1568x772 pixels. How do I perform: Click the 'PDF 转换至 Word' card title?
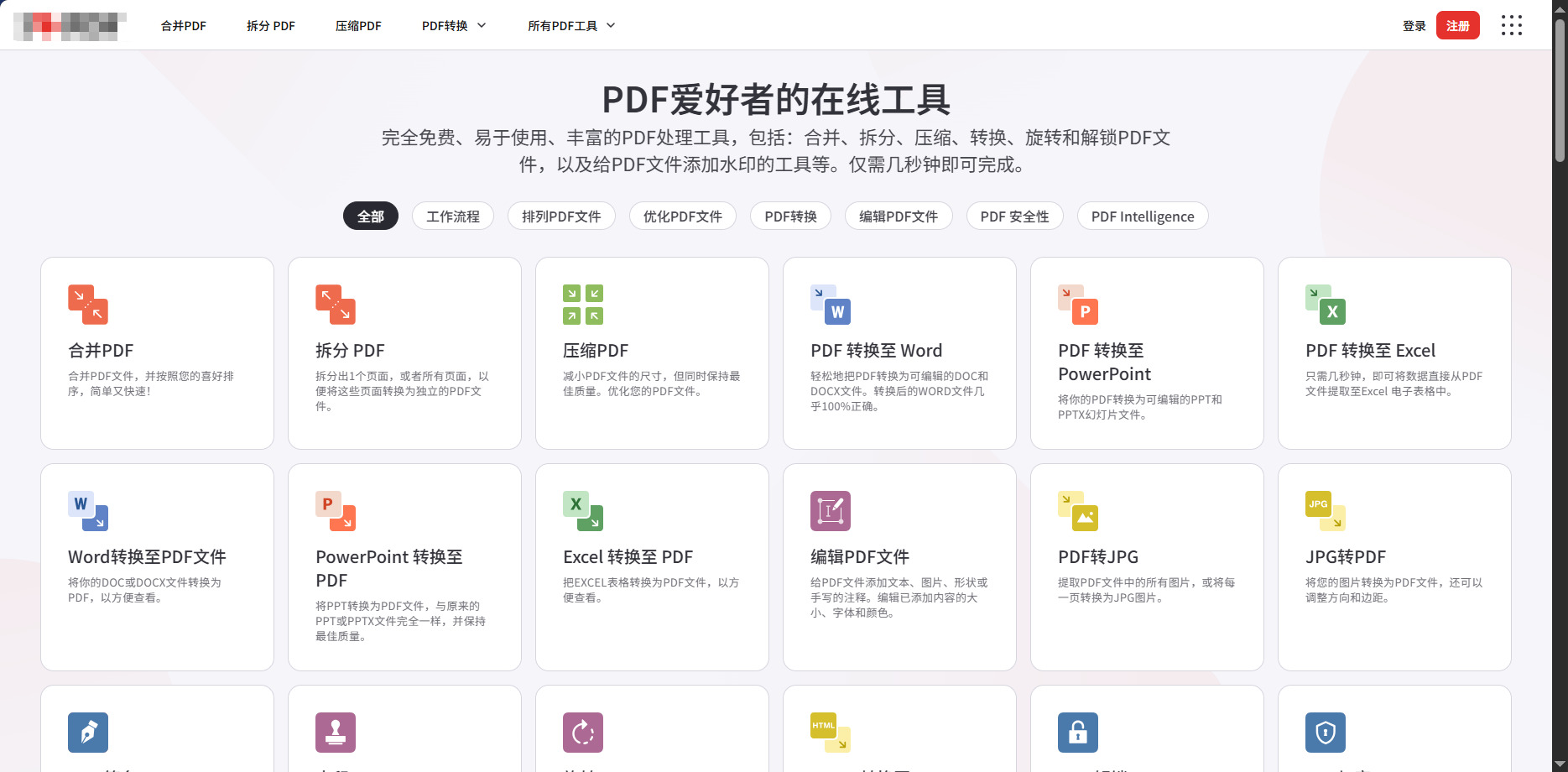[x=876, y=351]
